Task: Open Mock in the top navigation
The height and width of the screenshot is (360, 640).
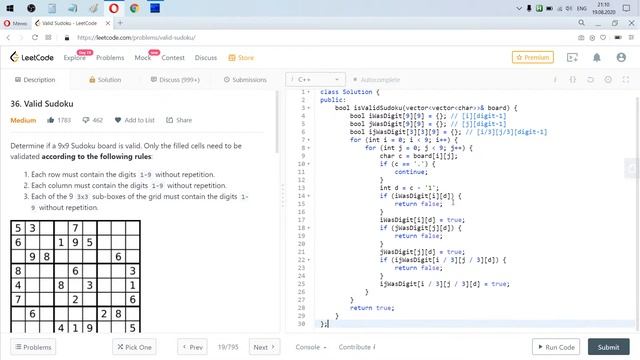Action: 143,58
